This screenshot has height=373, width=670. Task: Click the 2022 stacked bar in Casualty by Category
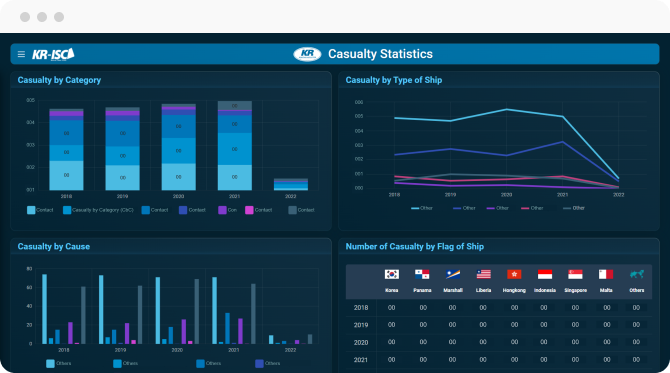click(x=291, y=184)
